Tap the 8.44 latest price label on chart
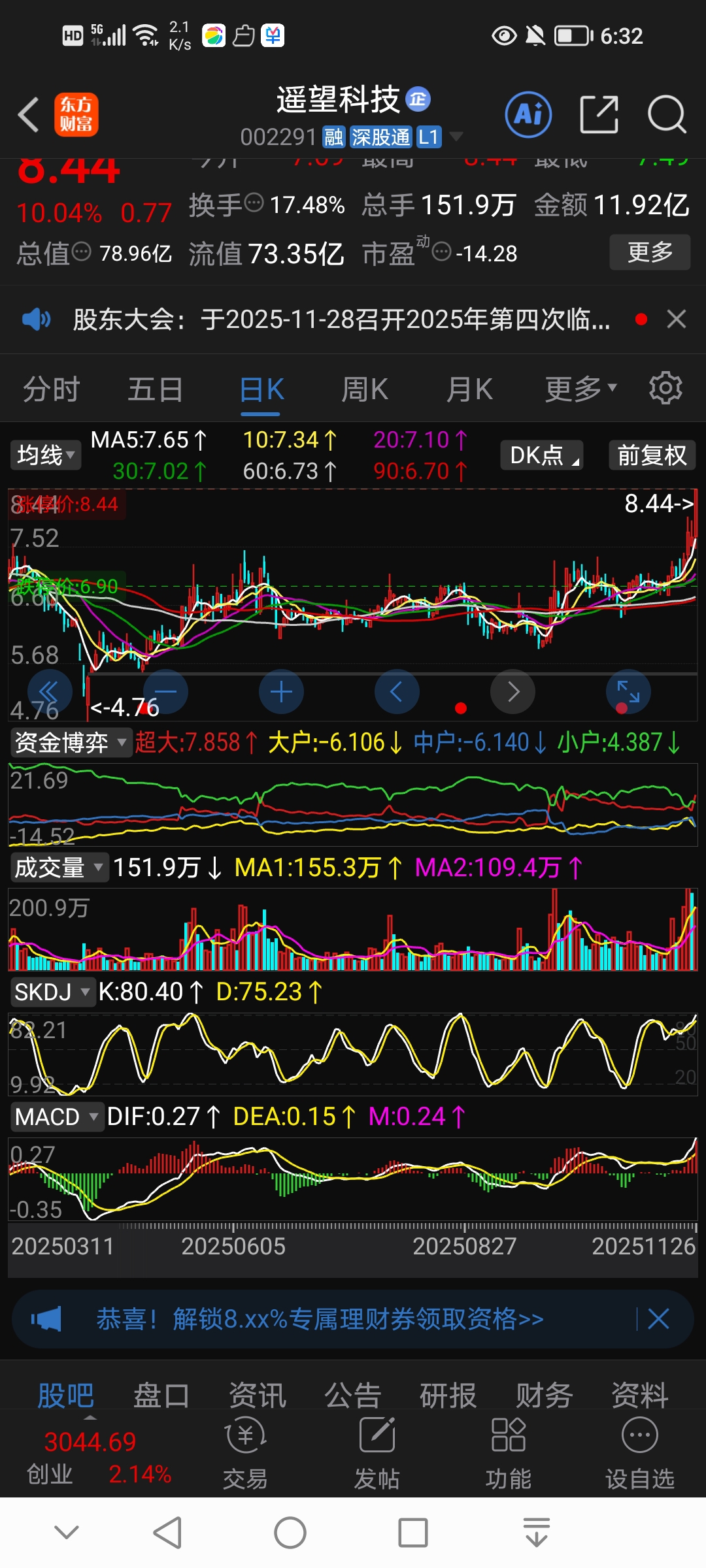Image resolution: width=706 pixels, height=1568 pixels. point(659,503)
